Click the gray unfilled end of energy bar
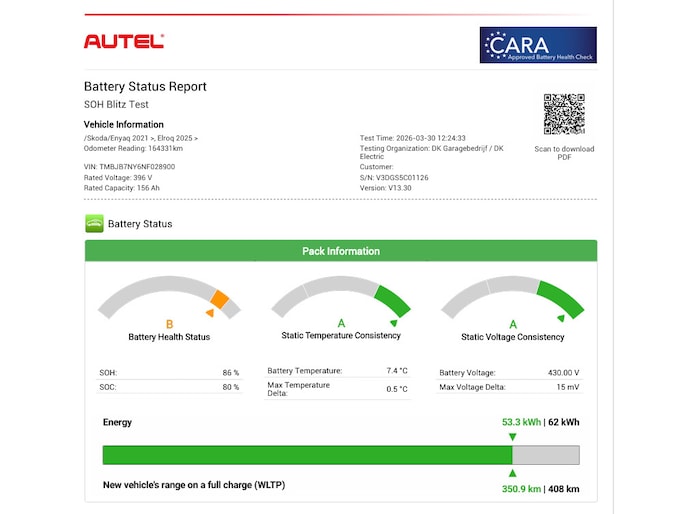 click(546, 455)
